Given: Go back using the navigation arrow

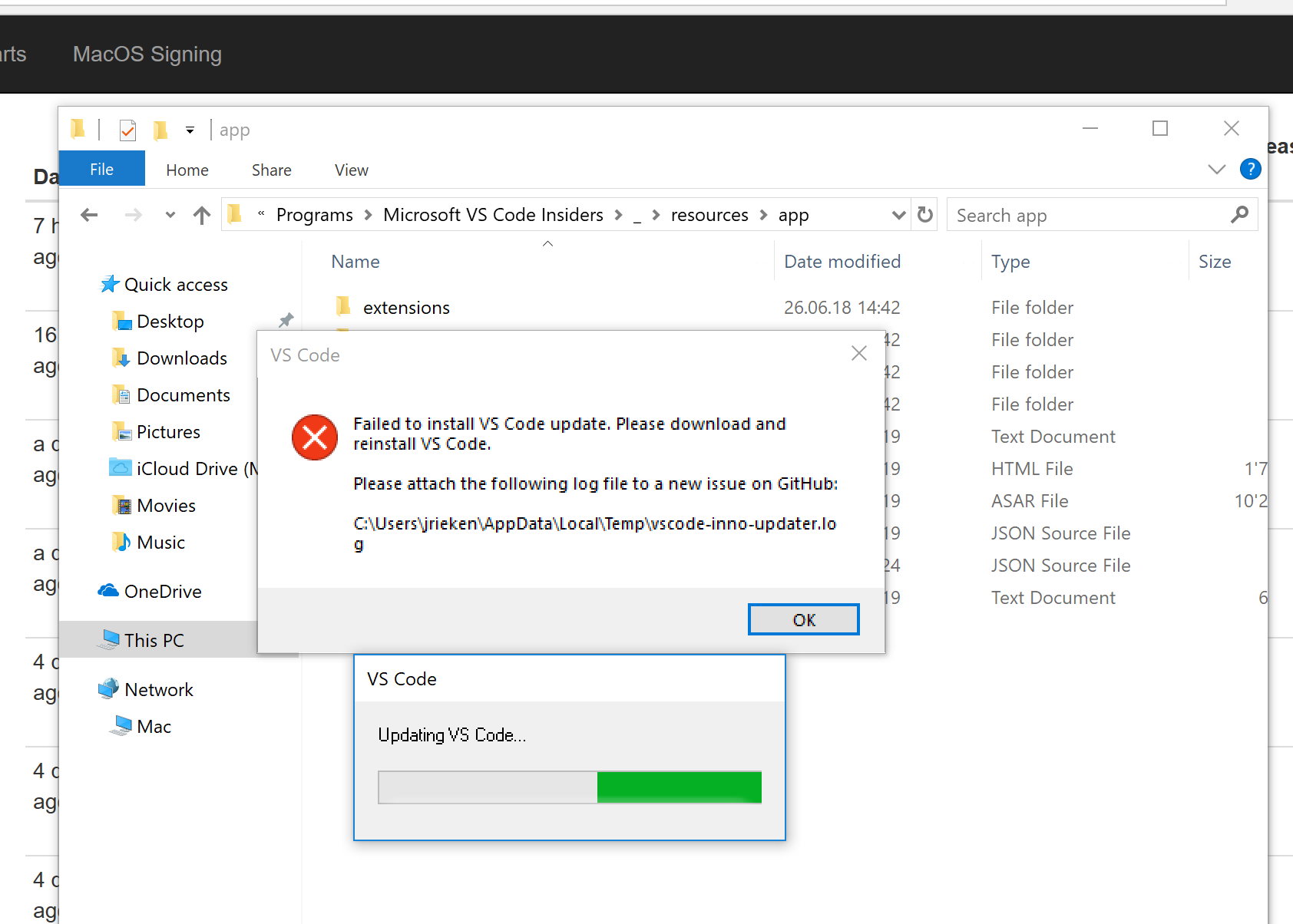Looking at the screenshot, I should click(x=89, y=215).
